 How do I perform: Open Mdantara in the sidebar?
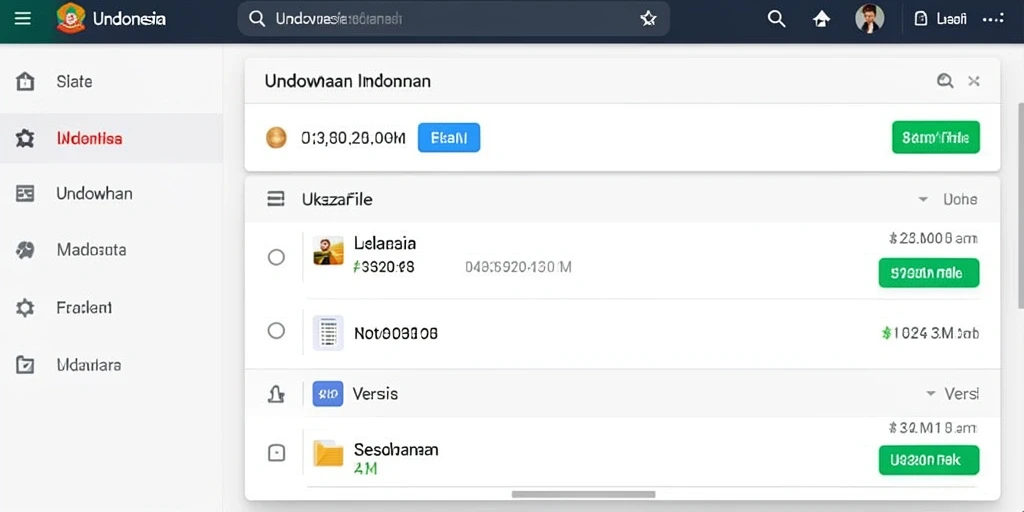(x=111, y=365)
